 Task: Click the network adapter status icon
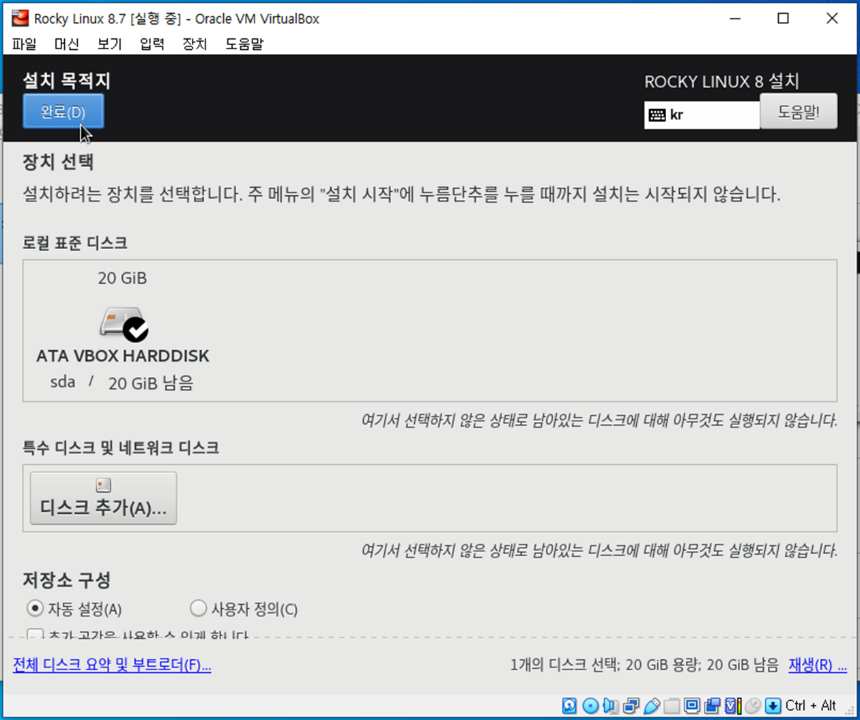[632, 706]
